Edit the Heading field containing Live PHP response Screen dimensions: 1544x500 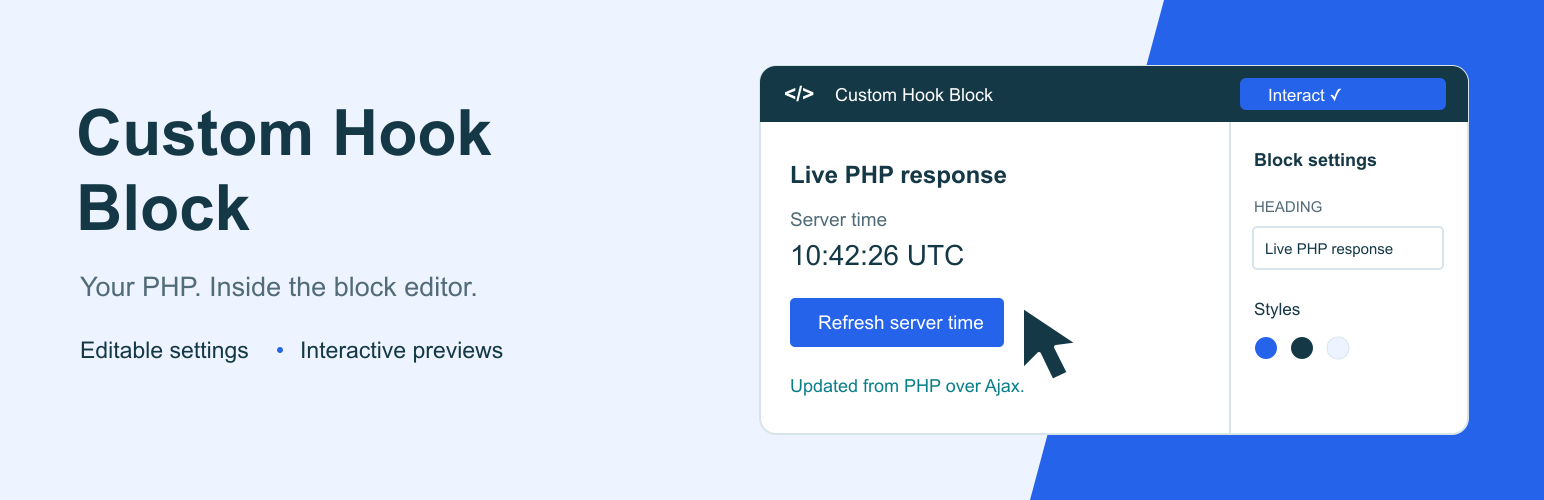tap(1348, 248)
